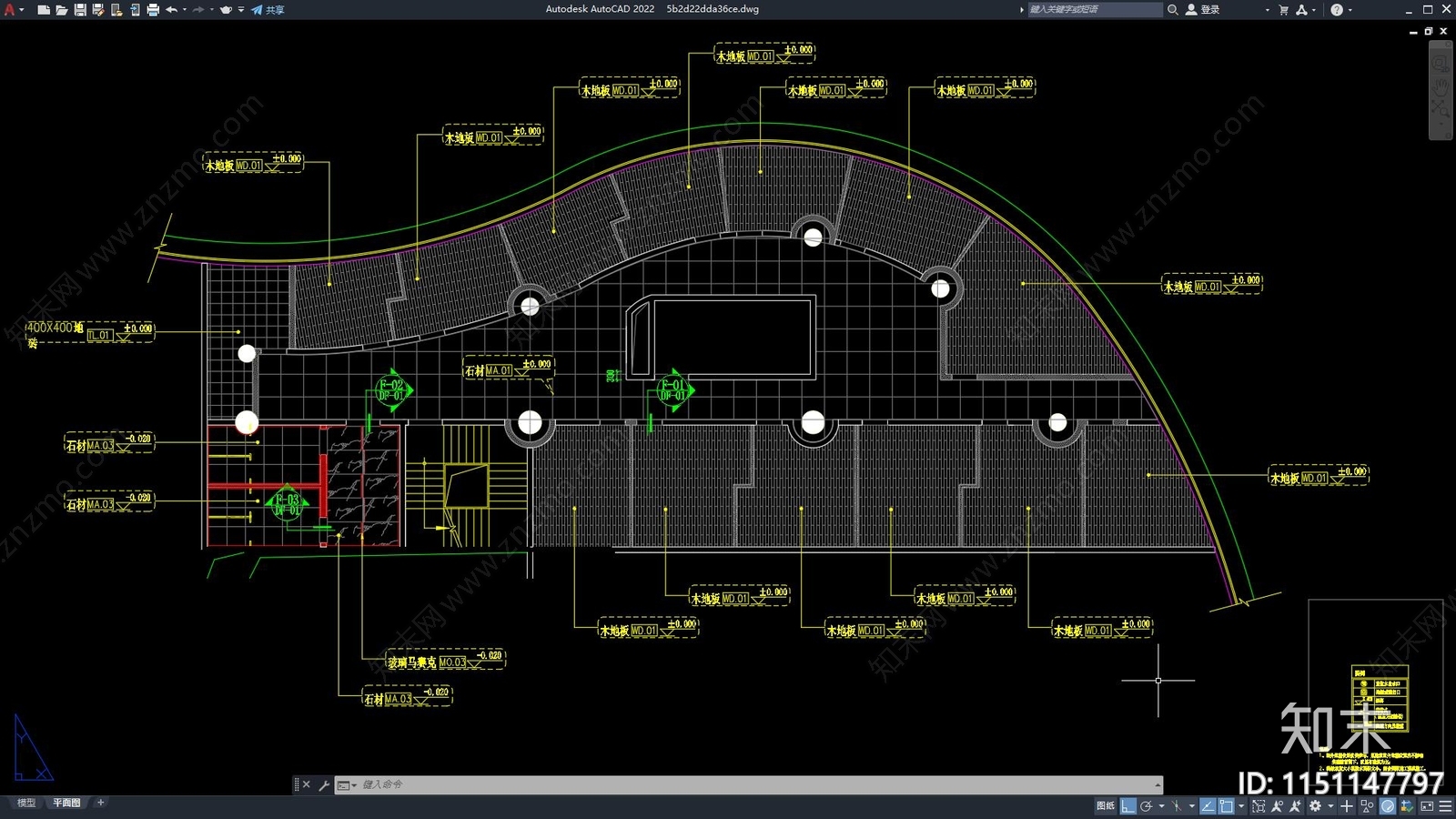The width and height of the screenshot is (1456, 819).
Task: Open Quick Access Toolbar customize dropdown
Action: point(241,10)
